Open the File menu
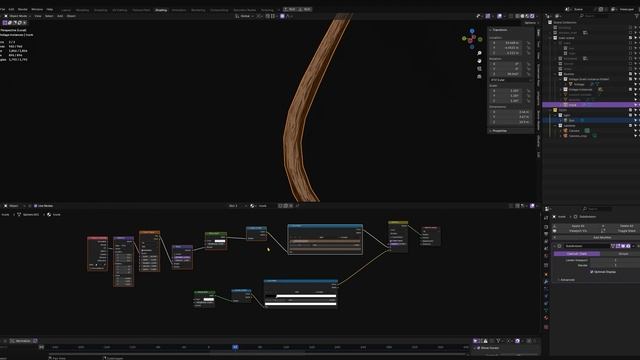Screen dimensions: 640x360 coord(2,9)
